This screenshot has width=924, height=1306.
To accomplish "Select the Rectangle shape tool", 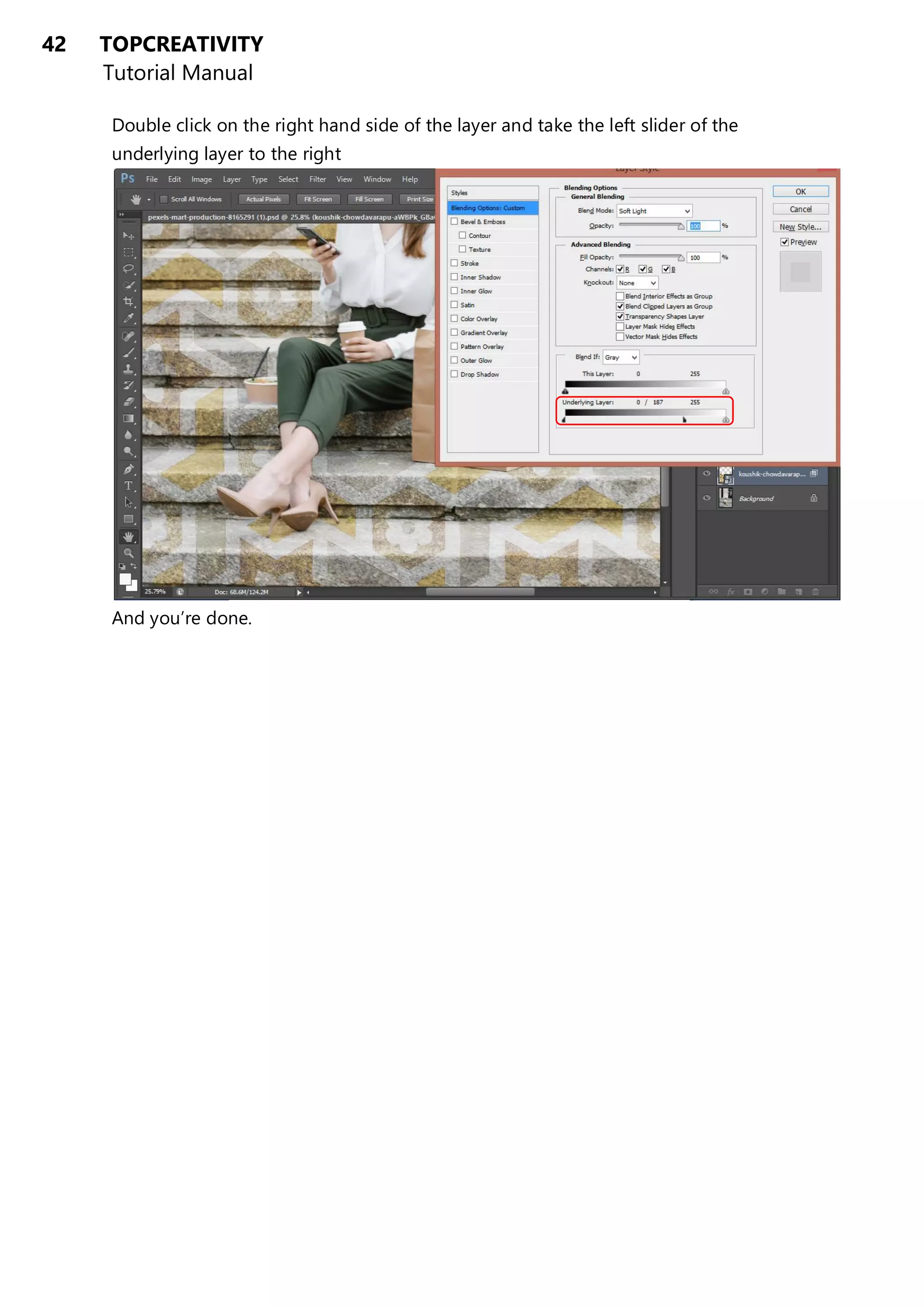I will (129, 519).
